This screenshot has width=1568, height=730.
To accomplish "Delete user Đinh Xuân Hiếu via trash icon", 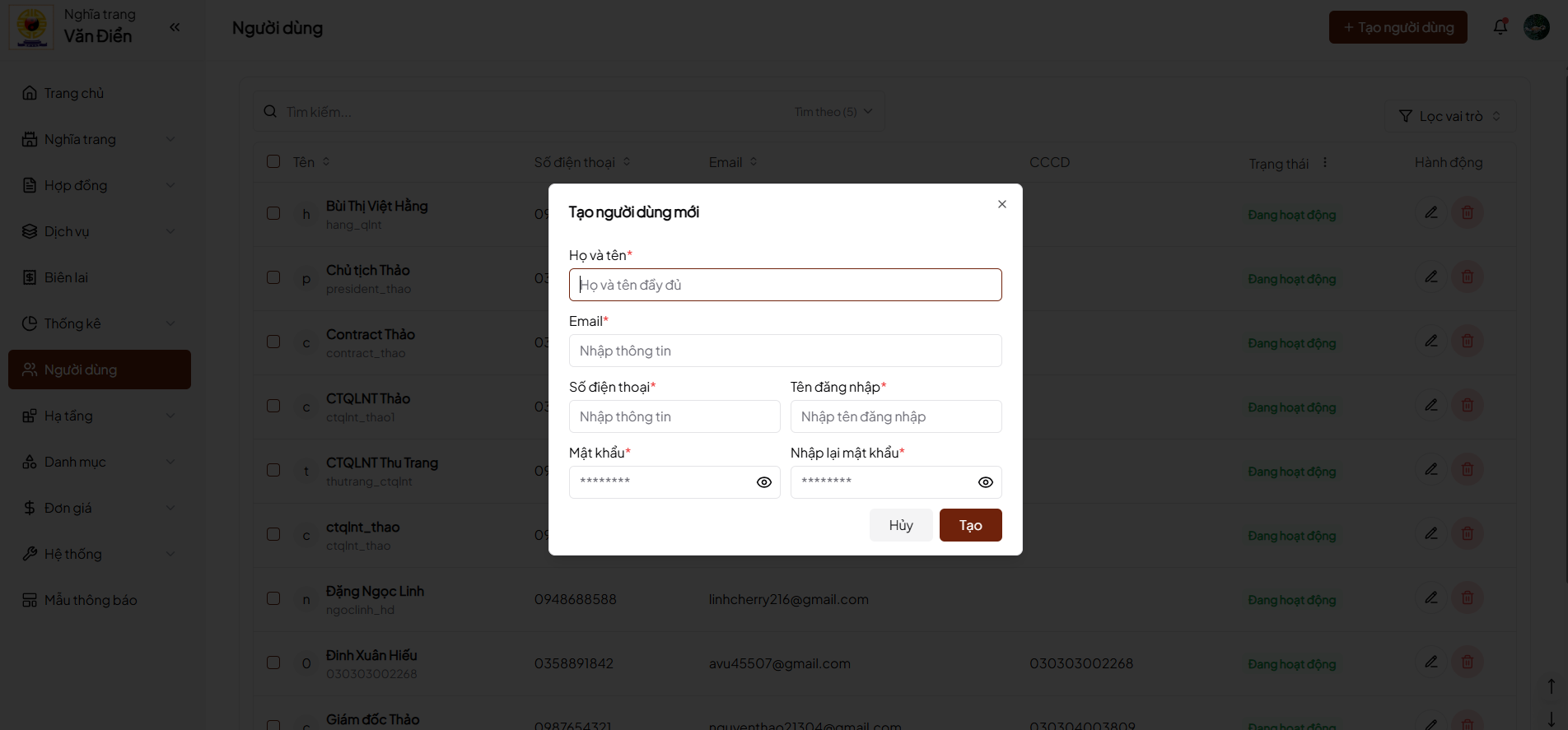I will pos(1467,662).
